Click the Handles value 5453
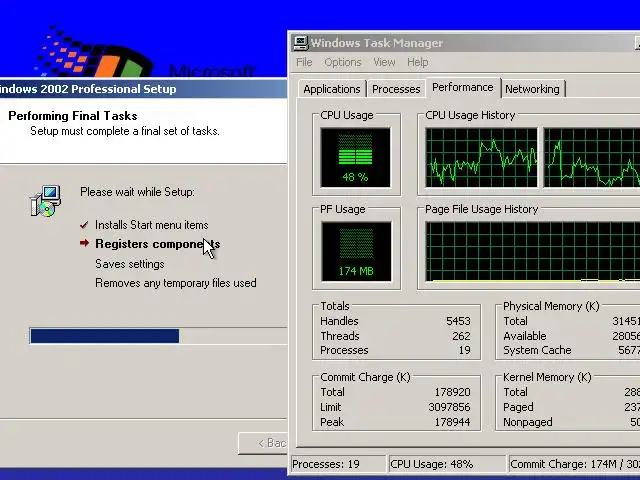The height and width of the screenshot is (480, 640). [458, 321]
